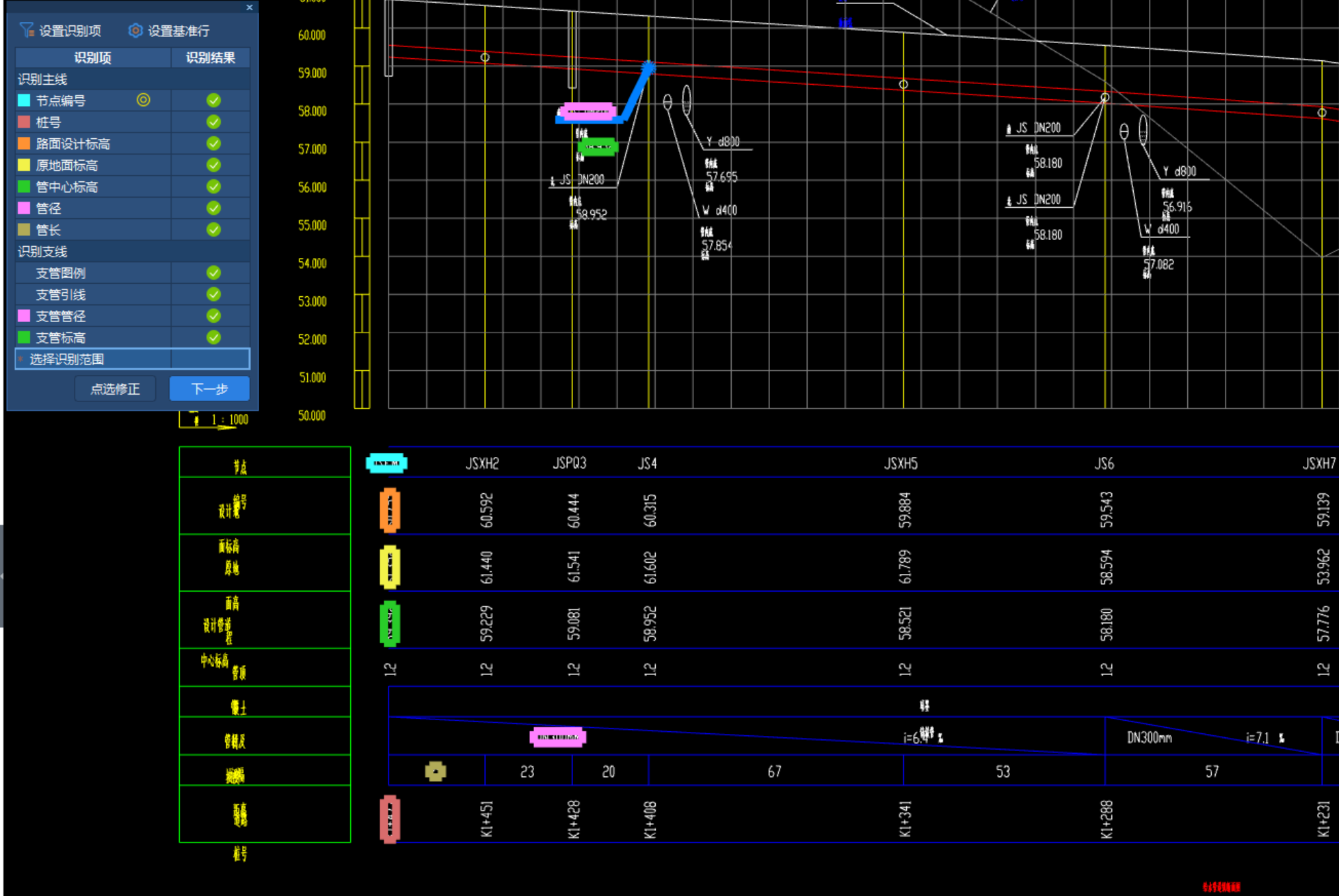Close the recognition panel
Image resolution: width=1339 pixels, height=896 pixels.
[250, 8]
